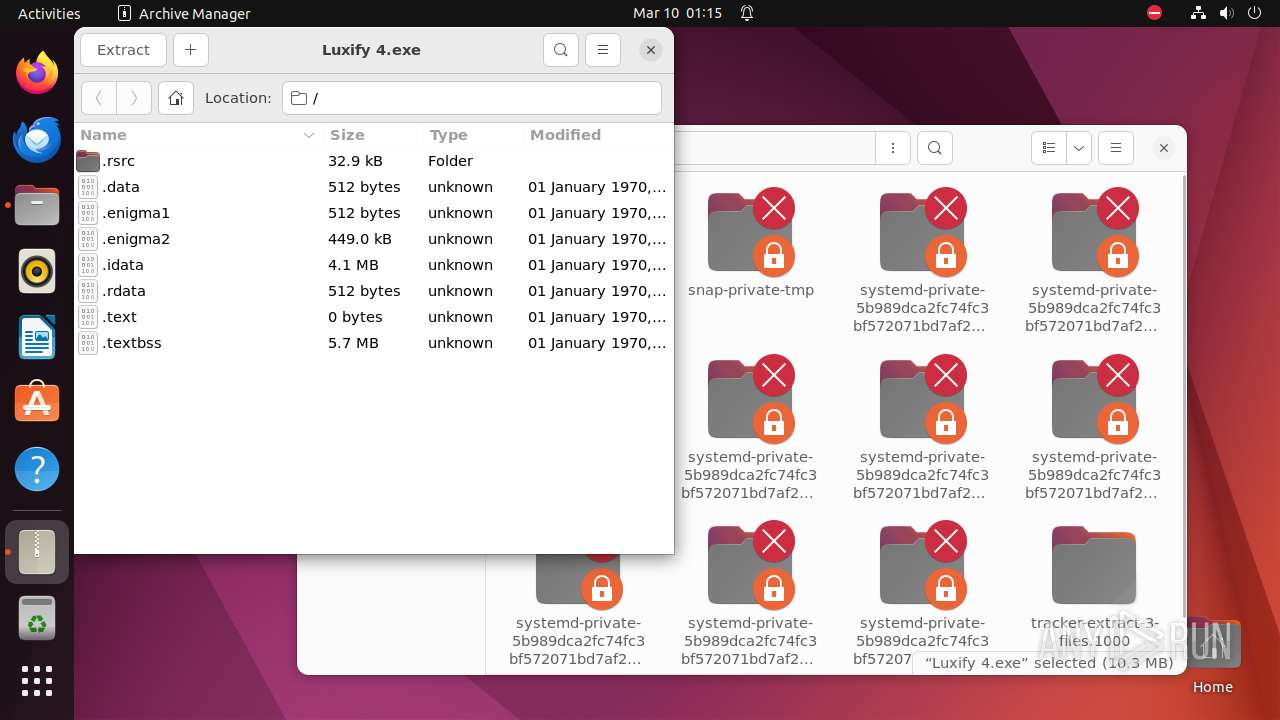Open Ubuntu Software from the dock
The width and height of the screenshot is (1280, 720).
click(37, 403)
